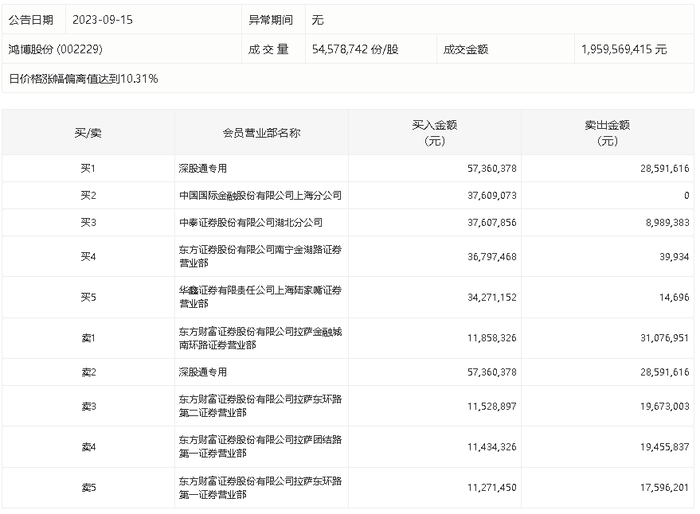Select the 公告日期 label
The width and height of the screenshot is (700, 514).
tap(31, 20)
